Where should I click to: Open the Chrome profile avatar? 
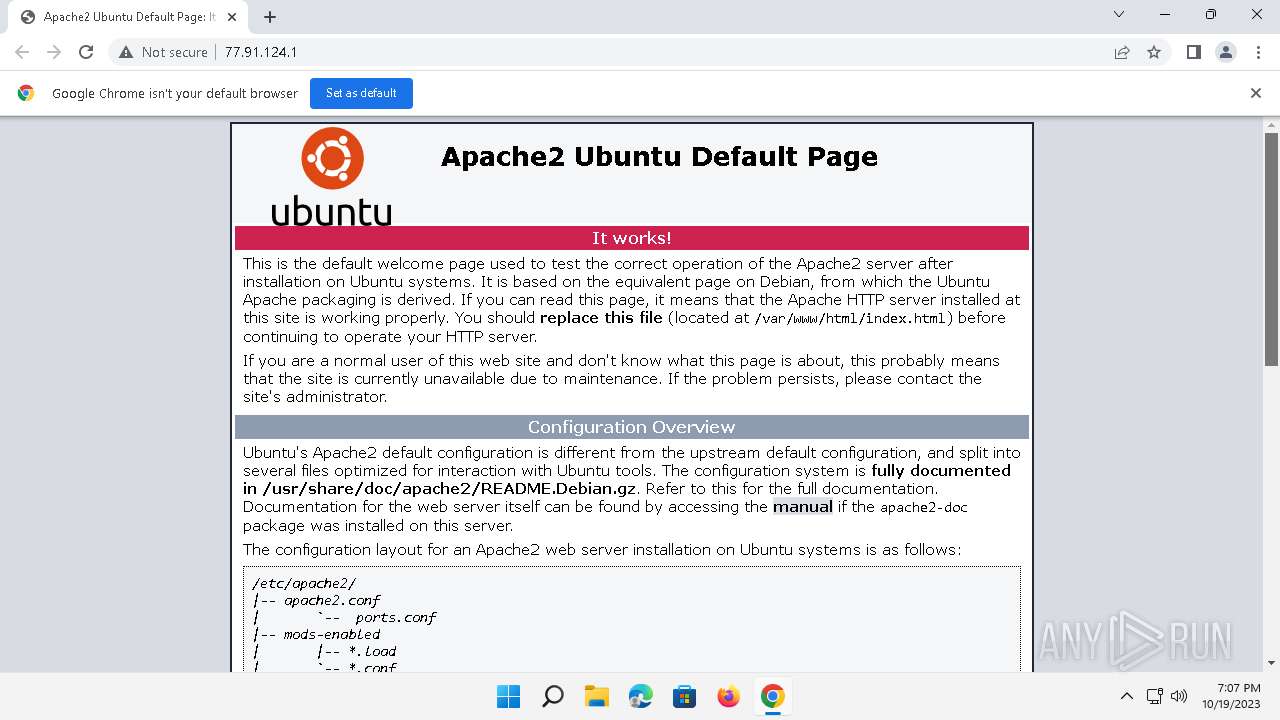tap(1225, 52)
